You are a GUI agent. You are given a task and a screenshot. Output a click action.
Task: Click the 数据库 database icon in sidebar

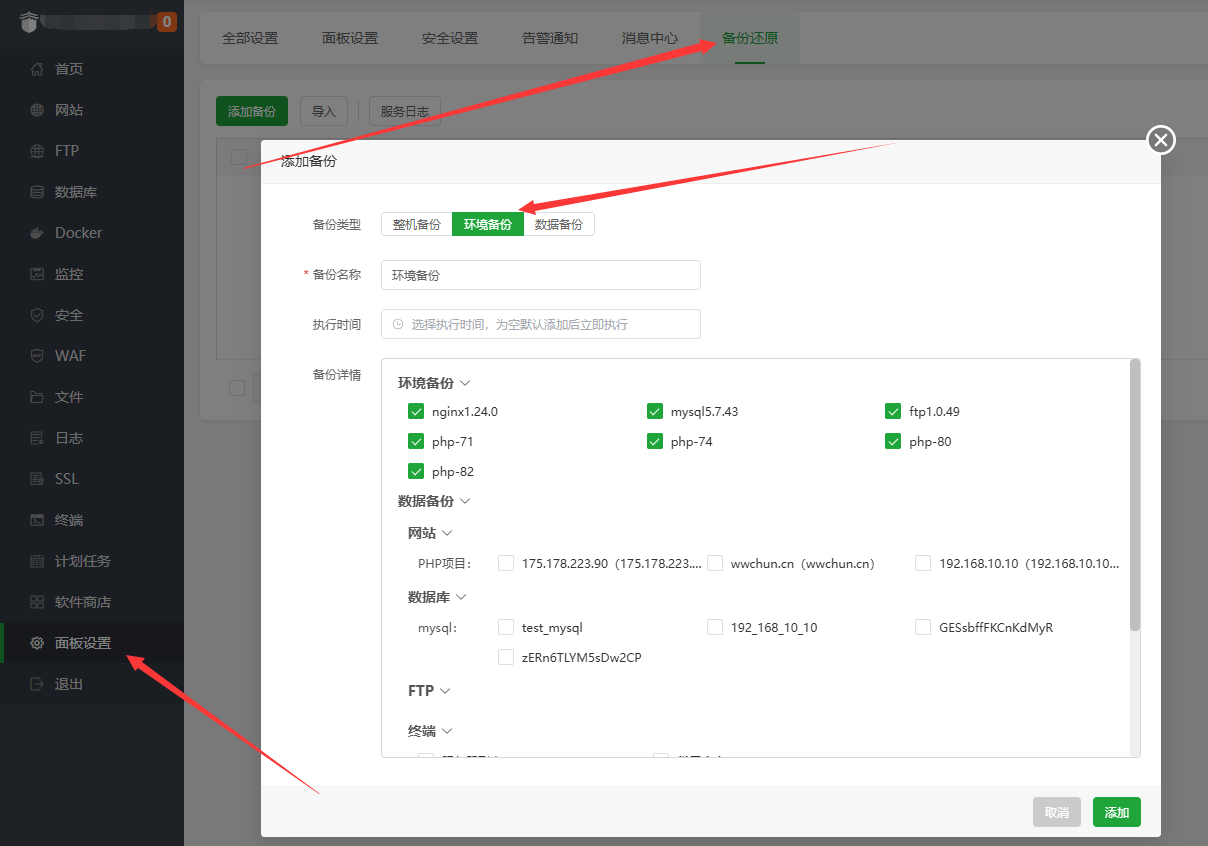[x=37, y=192]
